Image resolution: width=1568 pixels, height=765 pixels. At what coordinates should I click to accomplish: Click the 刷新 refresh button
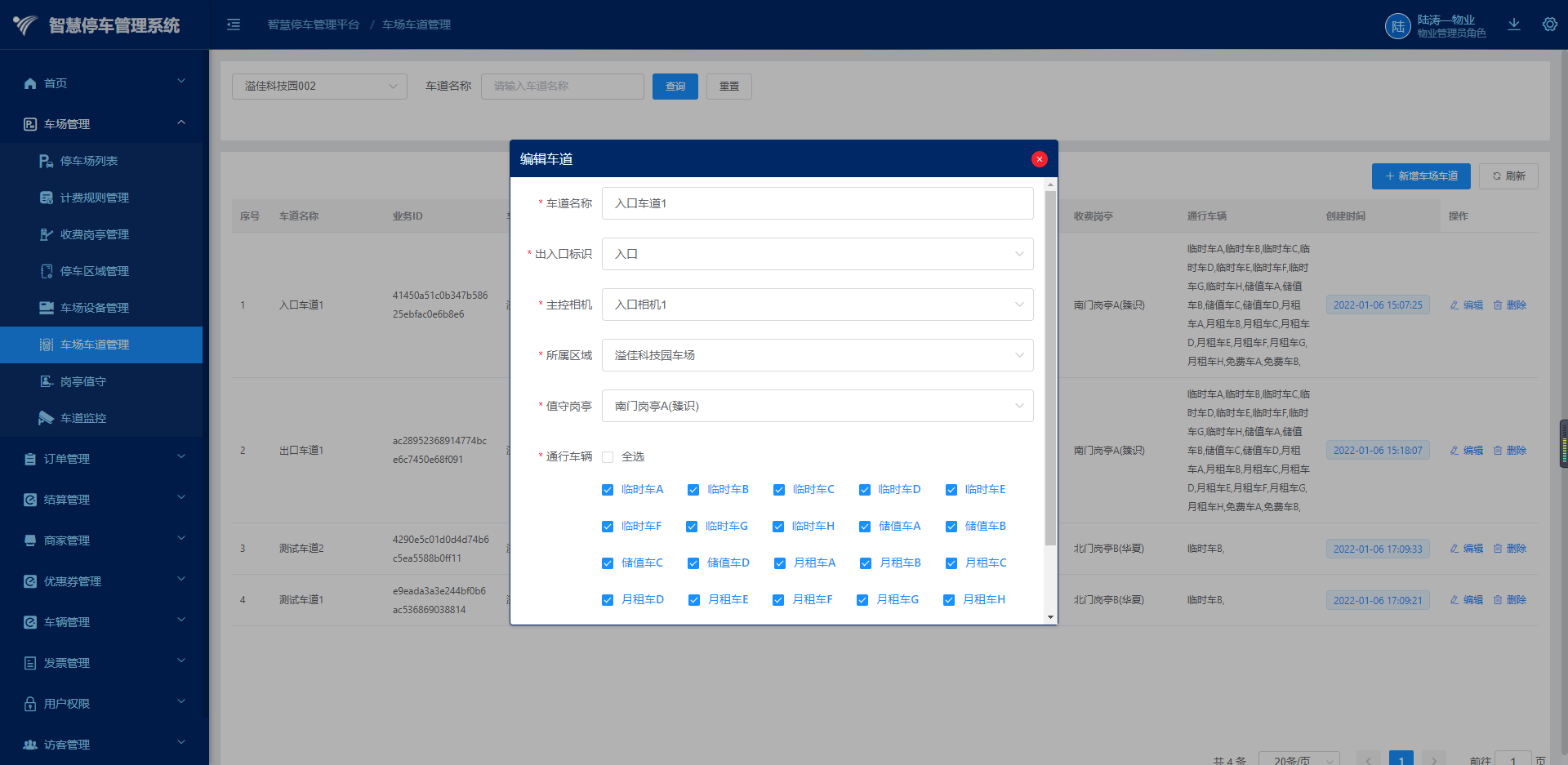pos(1508,176)
